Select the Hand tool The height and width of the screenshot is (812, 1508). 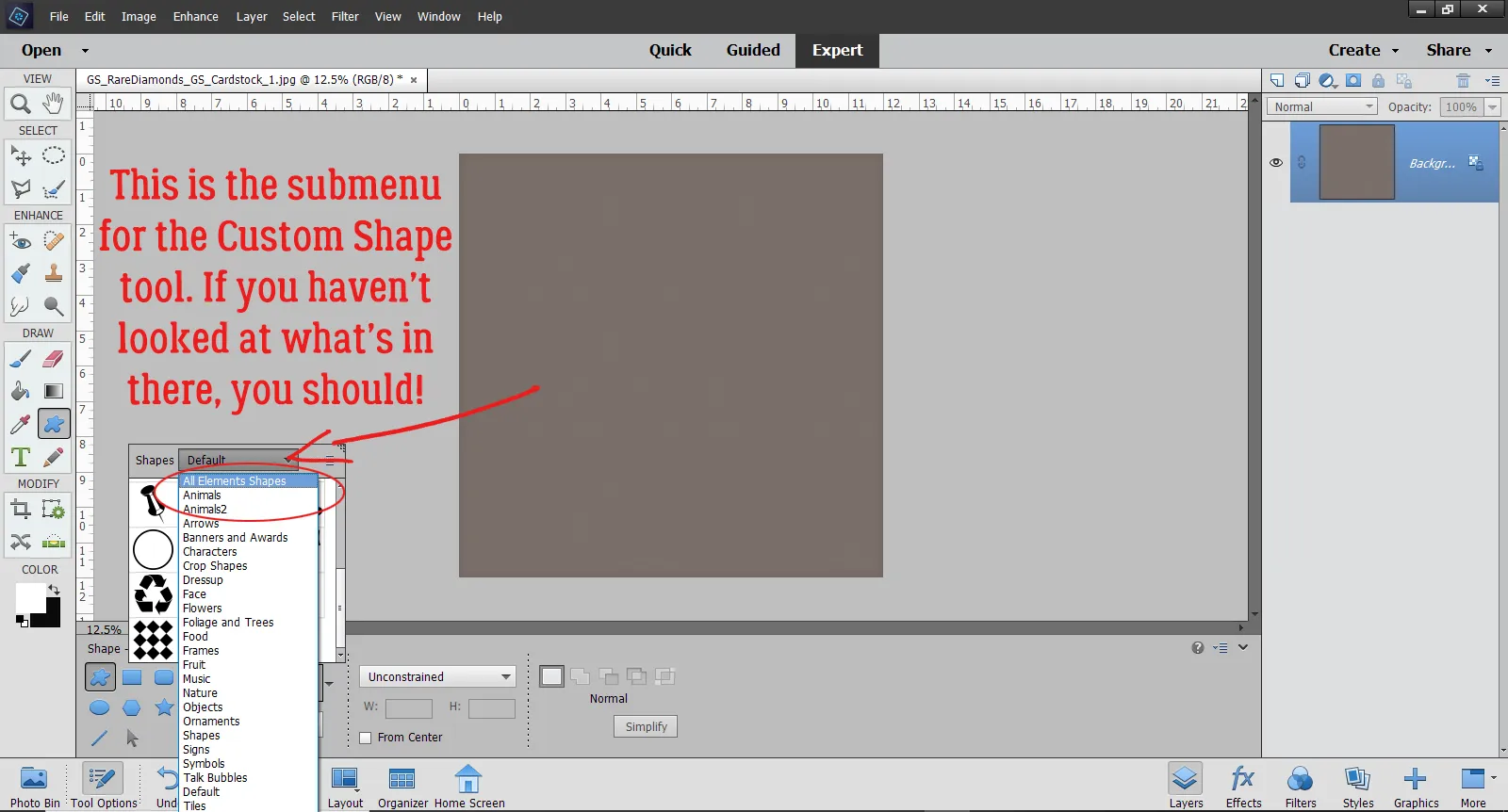pyautogui.click(x=54, y=103)
